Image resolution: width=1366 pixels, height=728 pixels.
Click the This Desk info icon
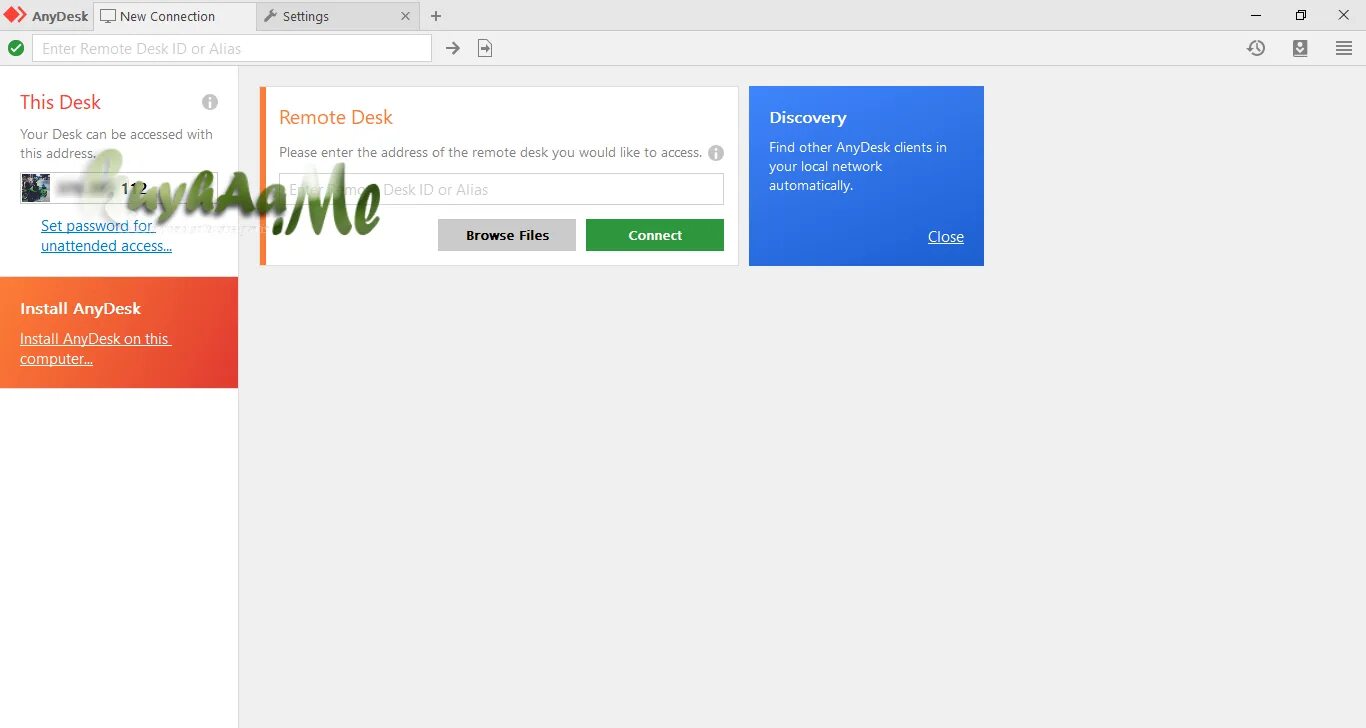point(210,102)
